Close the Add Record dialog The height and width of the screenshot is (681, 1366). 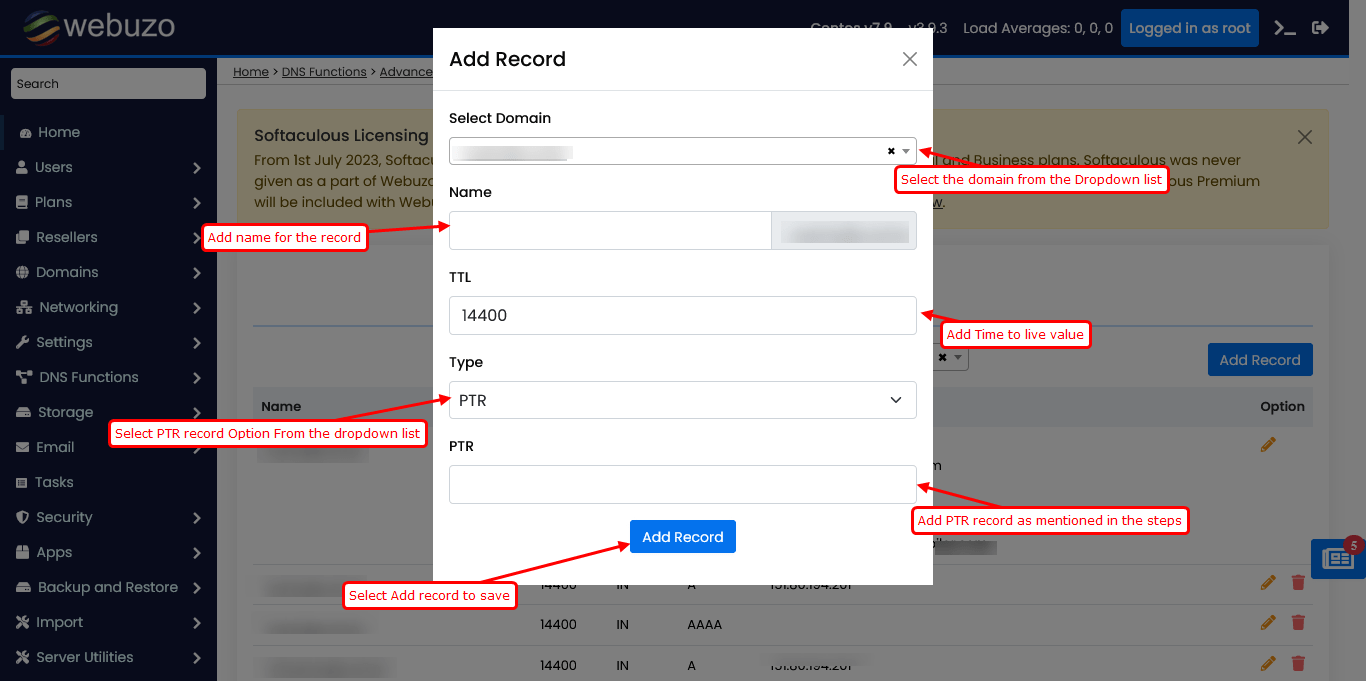[x=909, y=59]
